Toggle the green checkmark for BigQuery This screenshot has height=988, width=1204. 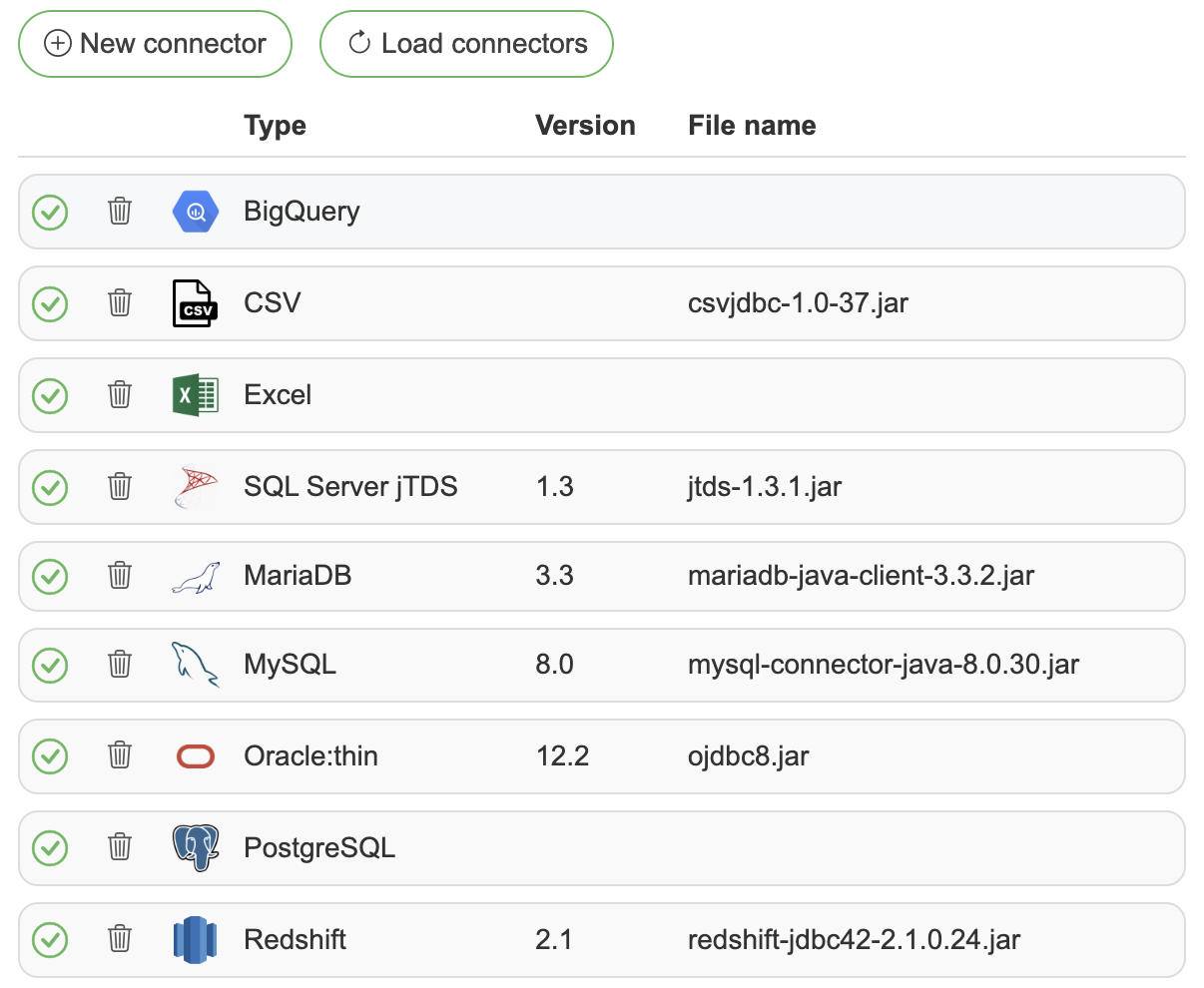50,212
